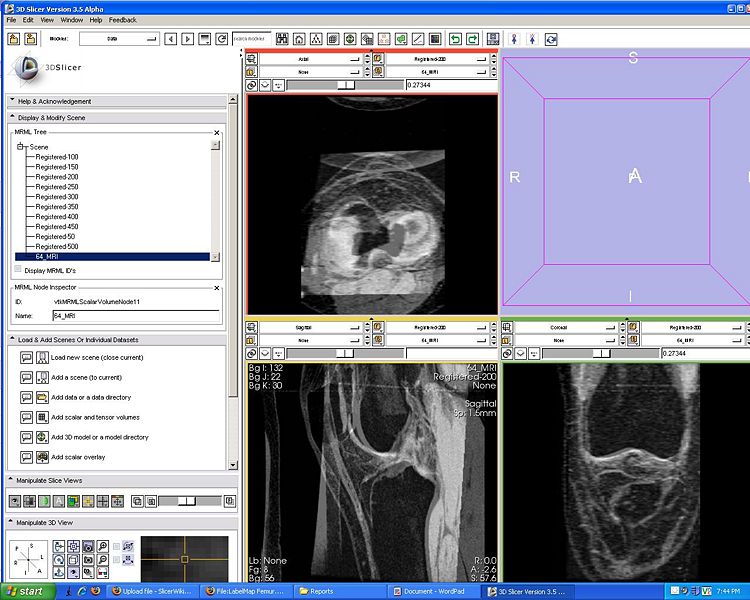Toggle the upper checkbox in Manipulate 3D View
Image resolution: width=750 pixels, height=600 pixels.
(x=116, y=547)
